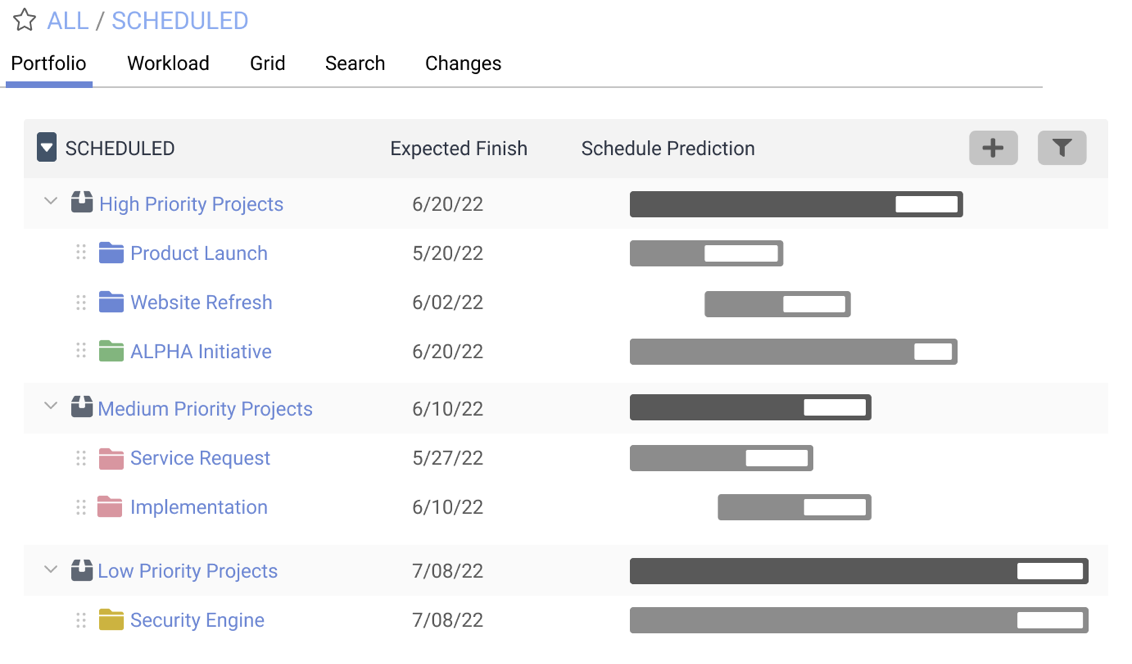This screenshot has width=1132, height=664.
Task: Click the green folder icon for ALPHA Initiative
Action: pos(111,351)
